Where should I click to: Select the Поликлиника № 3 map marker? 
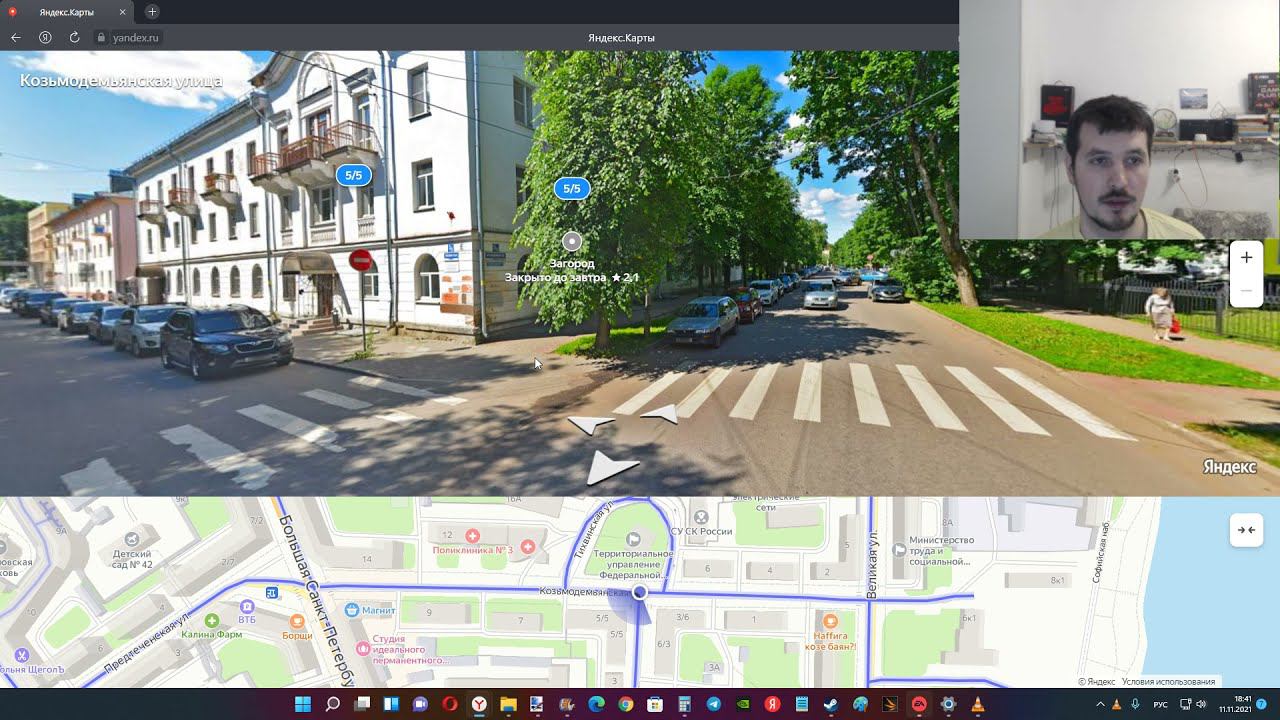(x=472, y=537)
